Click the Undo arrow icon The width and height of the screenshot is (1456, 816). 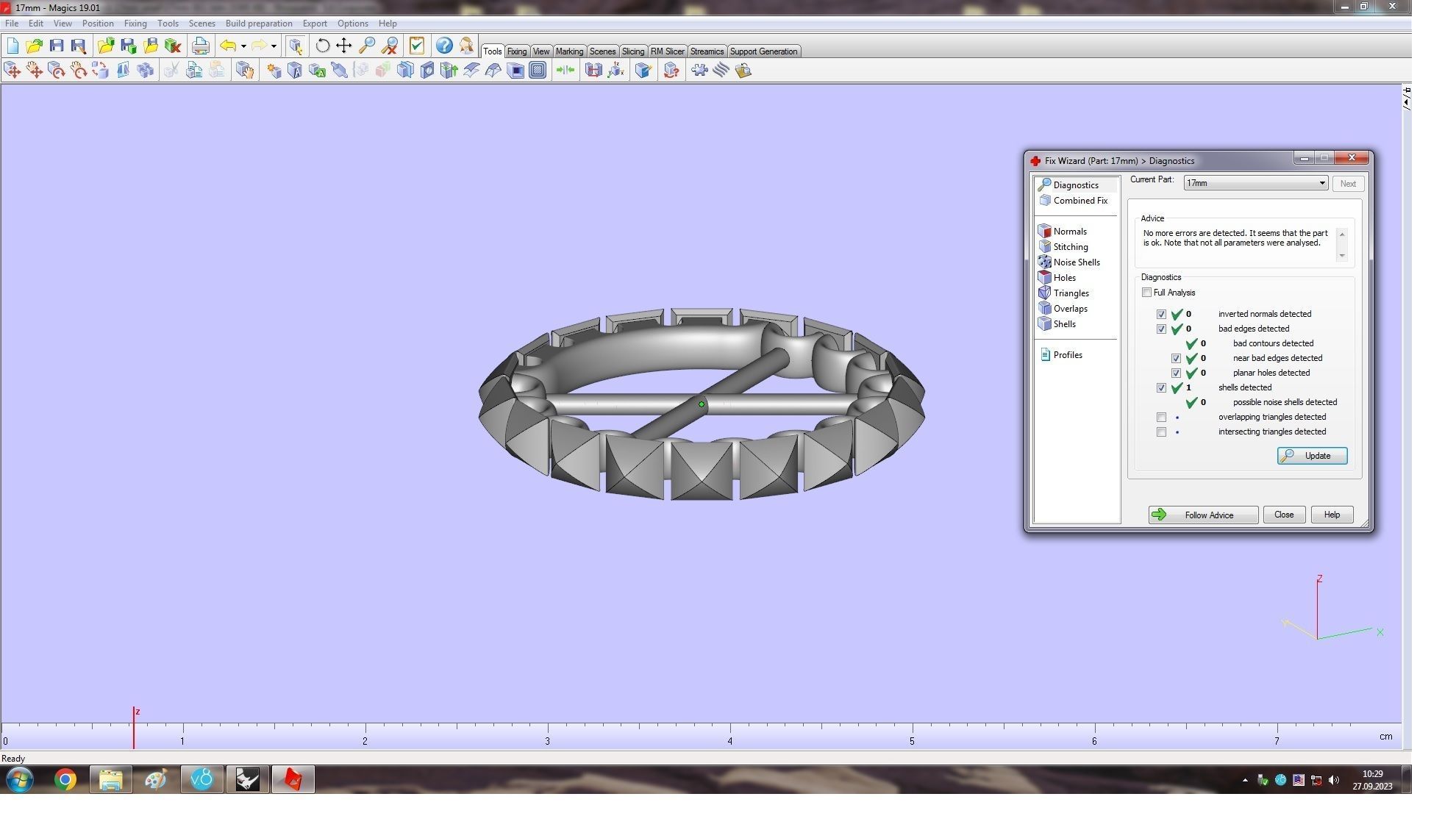(x=228, y=46)
